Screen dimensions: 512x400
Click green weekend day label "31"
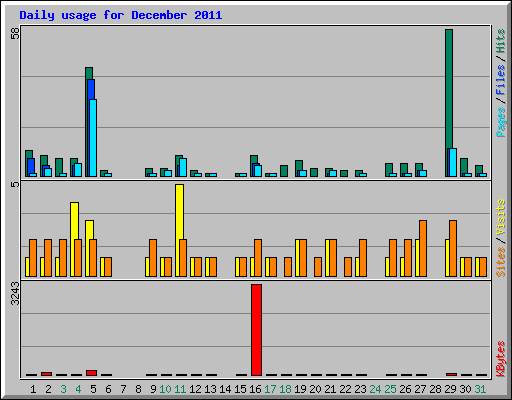click(x=480, y=389)
